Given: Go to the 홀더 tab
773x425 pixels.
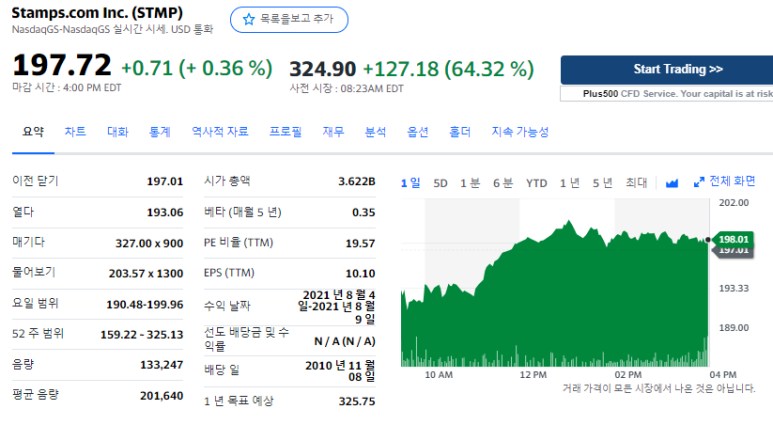Looking at the screenshot, I should click(x=460, y=132).
